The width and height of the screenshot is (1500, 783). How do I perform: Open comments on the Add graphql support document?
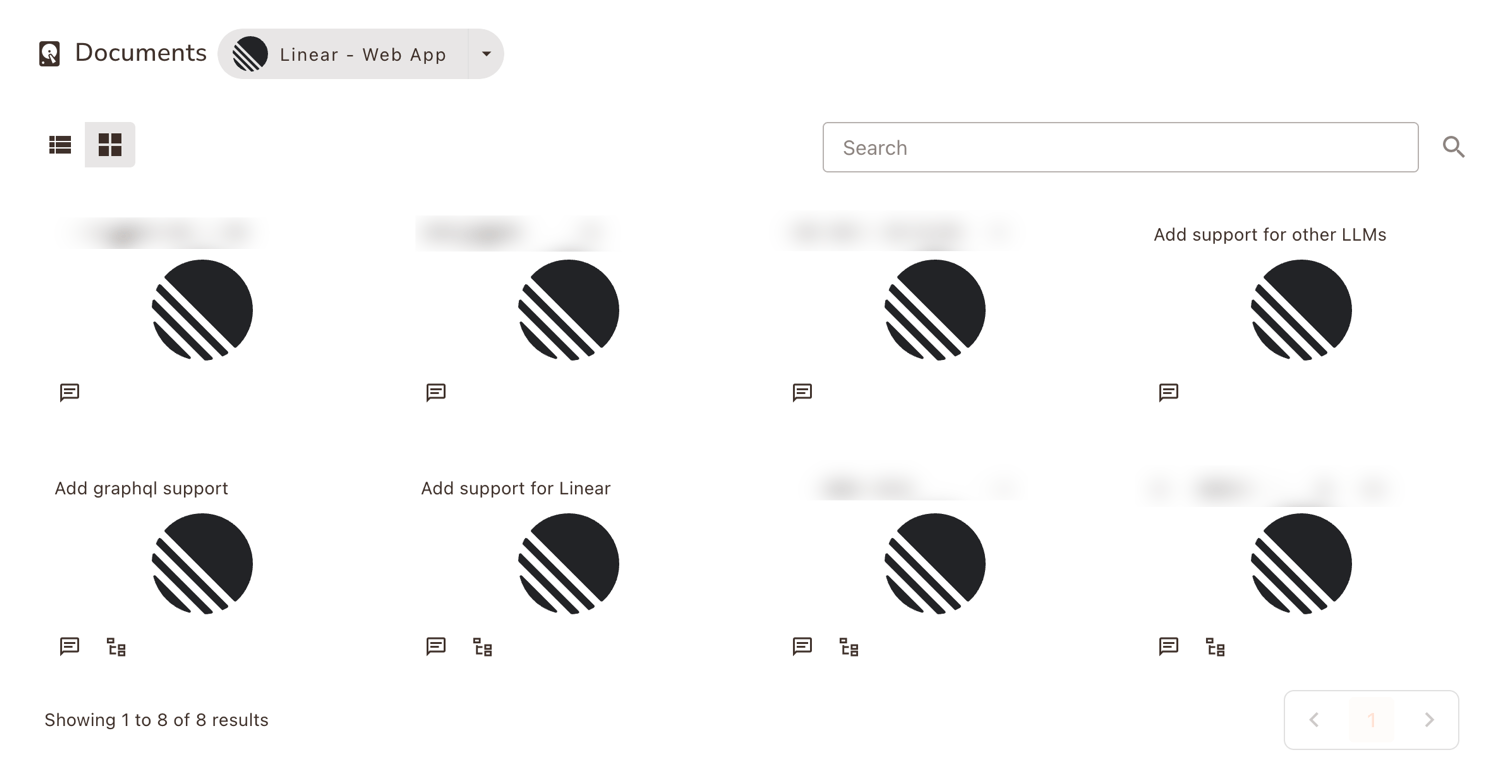click(68, 646)
